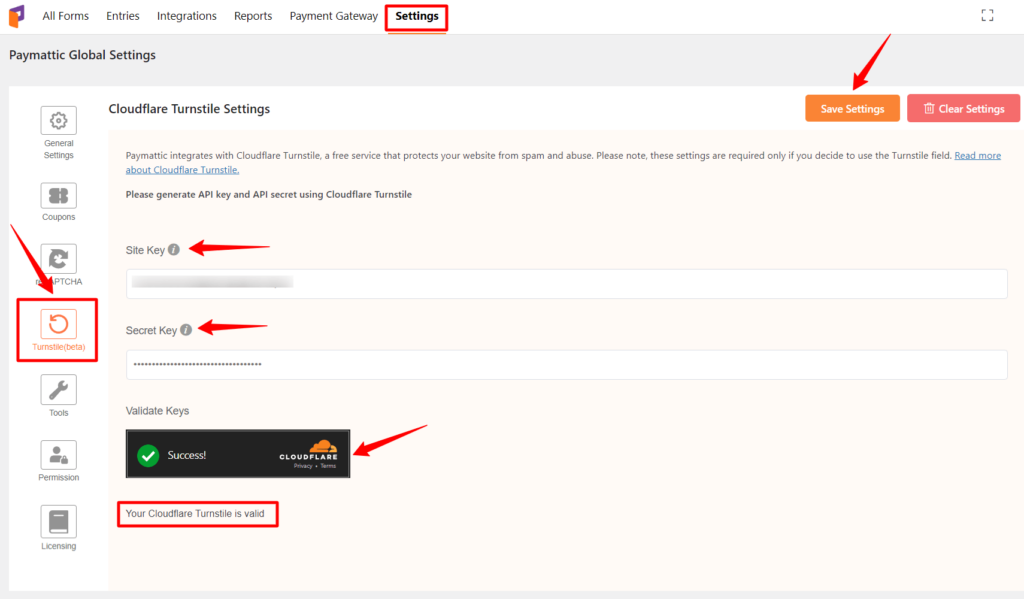Toggle the fullscreen icon at top right

point(987,16)
